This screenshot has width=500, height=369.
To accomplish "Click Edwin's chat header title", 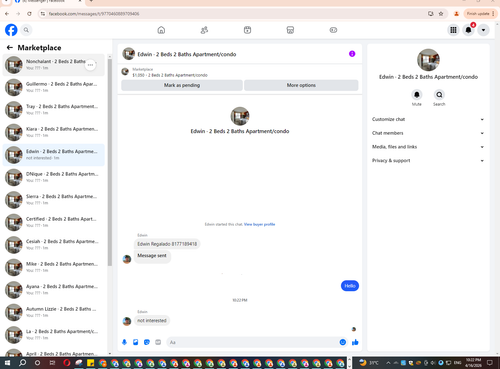I will [187, 54].
